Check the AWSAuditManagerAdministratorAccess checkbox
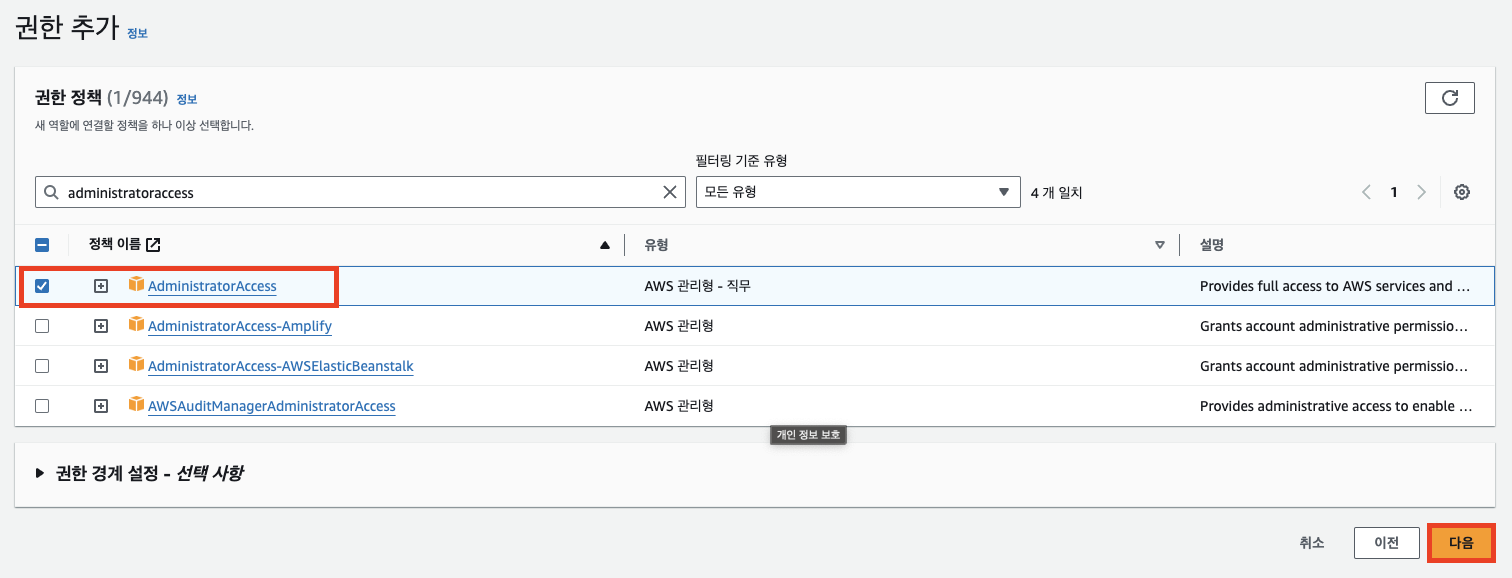The height and width of the screenshot is (578, 1512). point(42,406)
